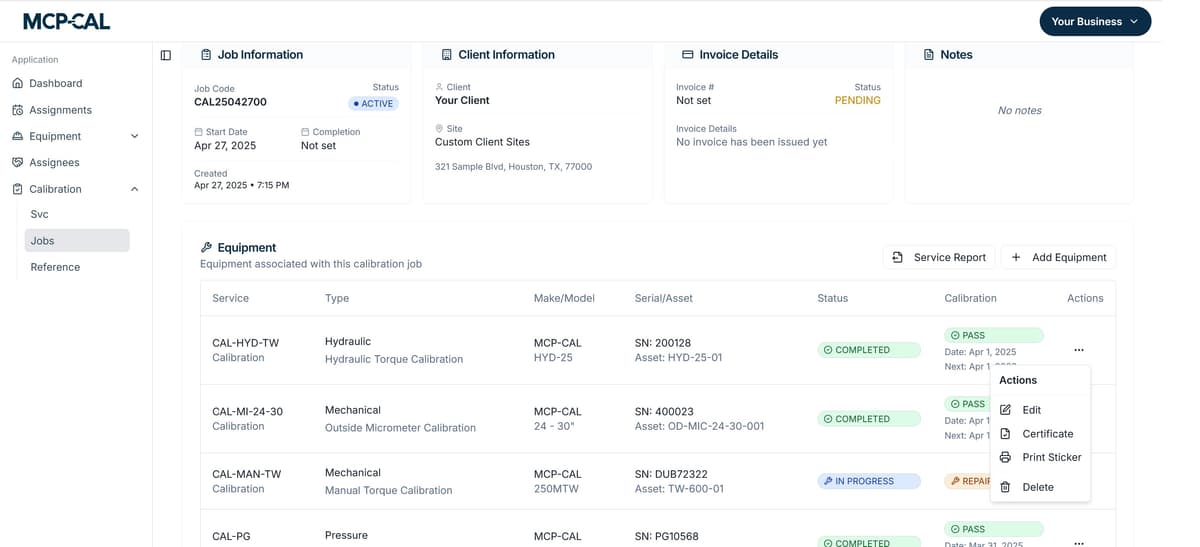Click the MCP-CAL logo

click(x=67, y=21)
